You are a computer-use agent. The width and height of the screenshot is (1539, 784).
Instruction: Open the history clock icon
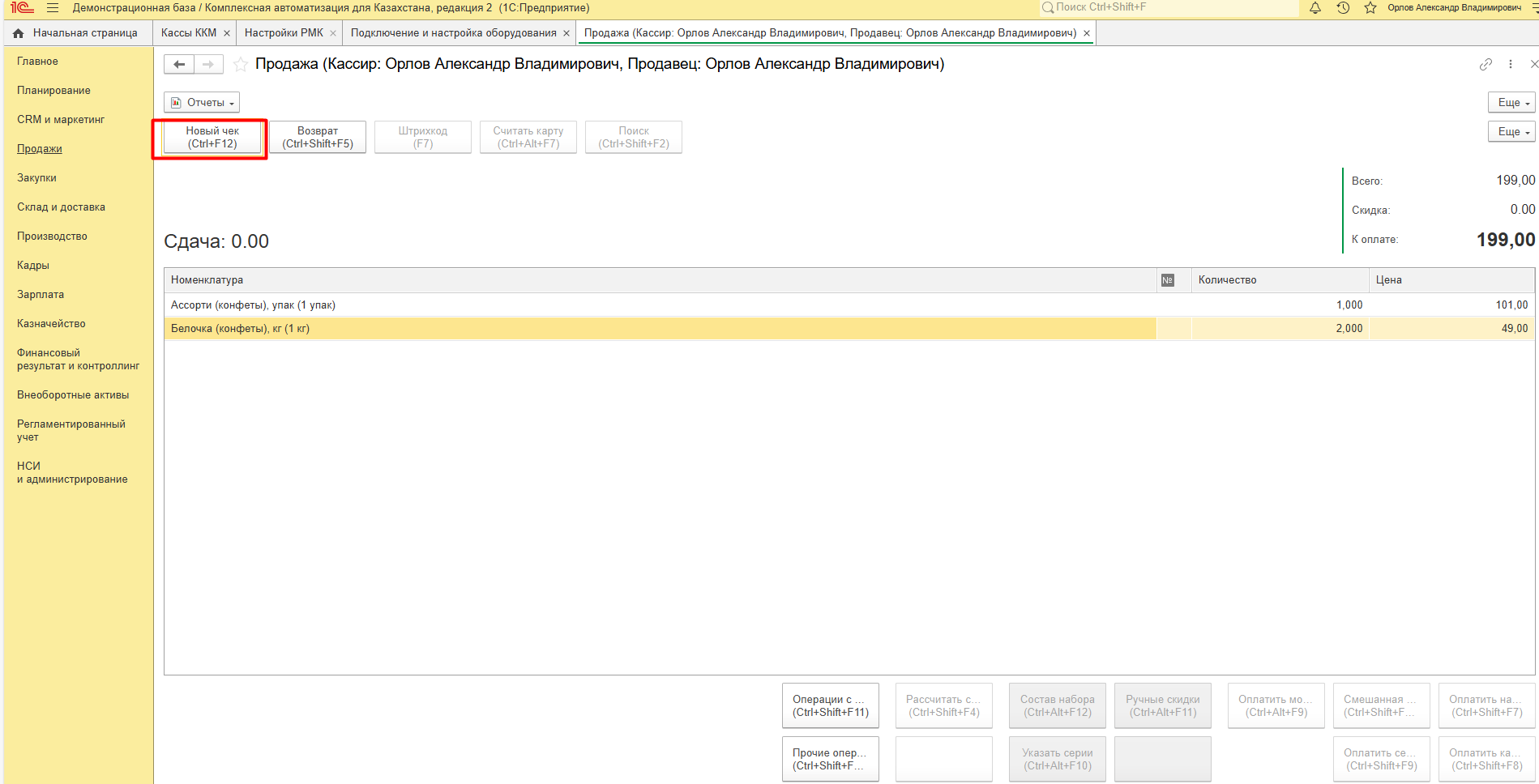pyautogui.click(x=1343, y=8)
